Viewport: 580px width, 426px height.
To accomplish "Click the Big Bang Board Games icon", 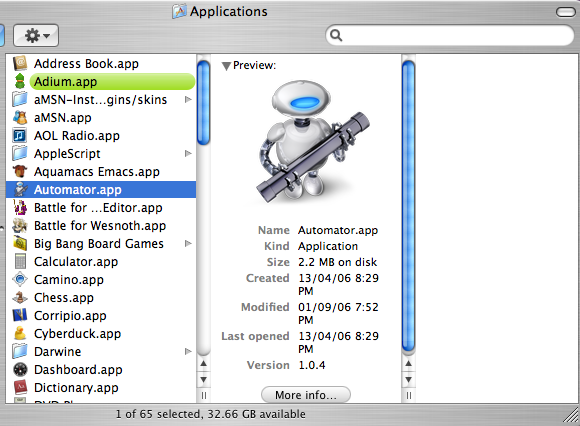I will [20, 243].
